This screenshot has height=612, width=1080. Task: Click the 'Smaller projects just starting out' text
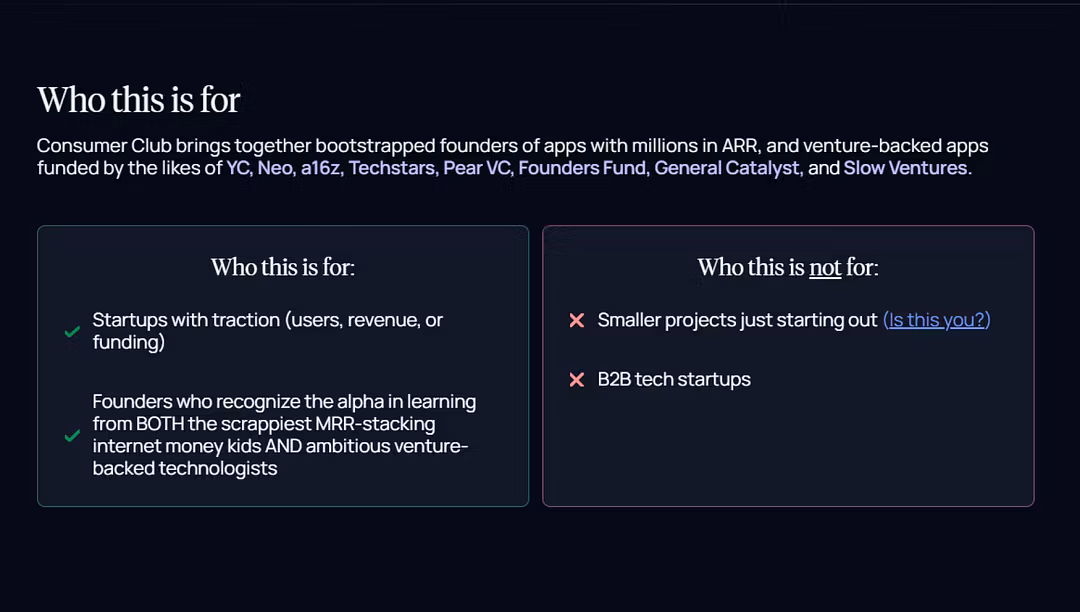click(x=738, y=320)
